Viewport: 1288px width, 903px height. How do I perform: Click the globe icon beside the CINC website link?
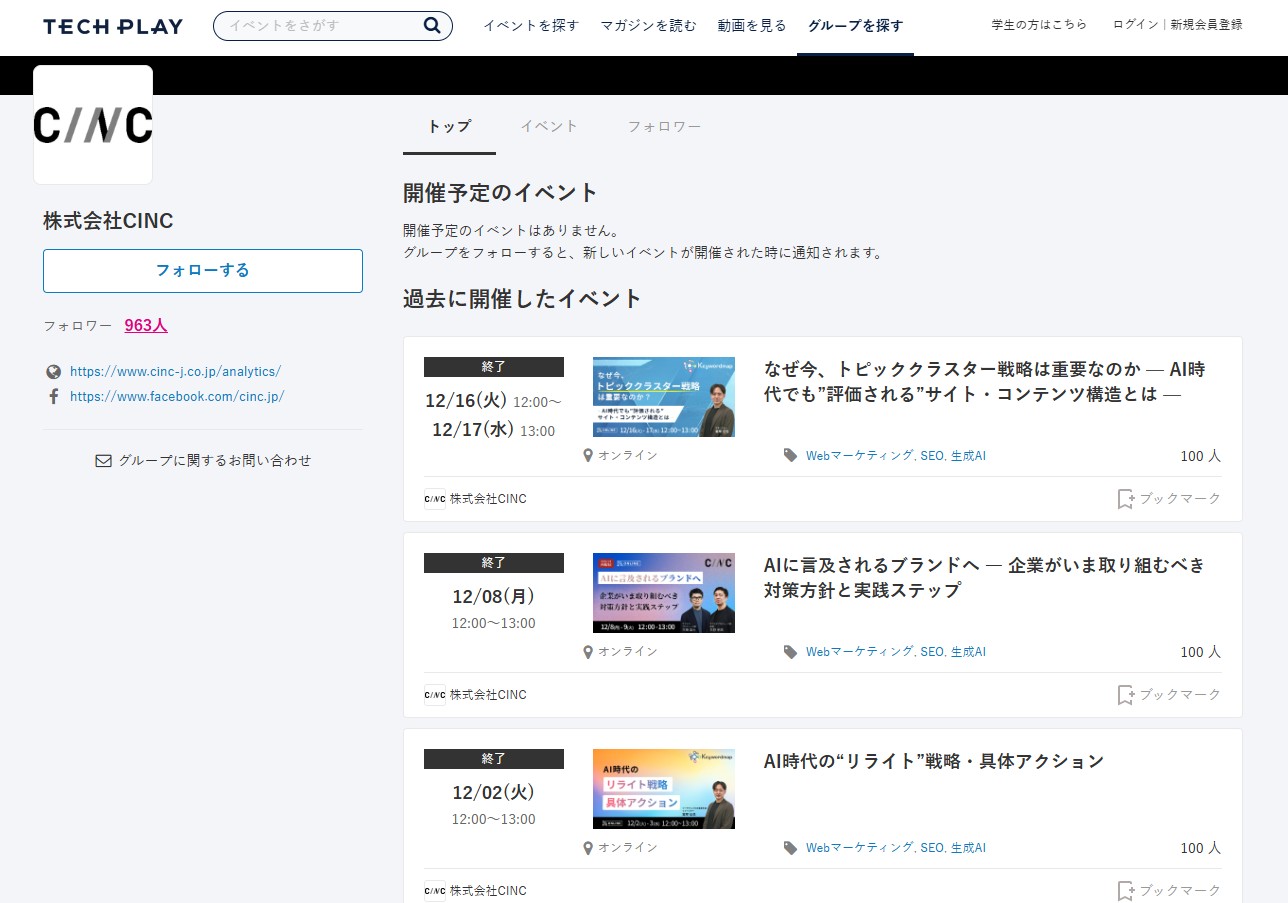click(53, 371)
